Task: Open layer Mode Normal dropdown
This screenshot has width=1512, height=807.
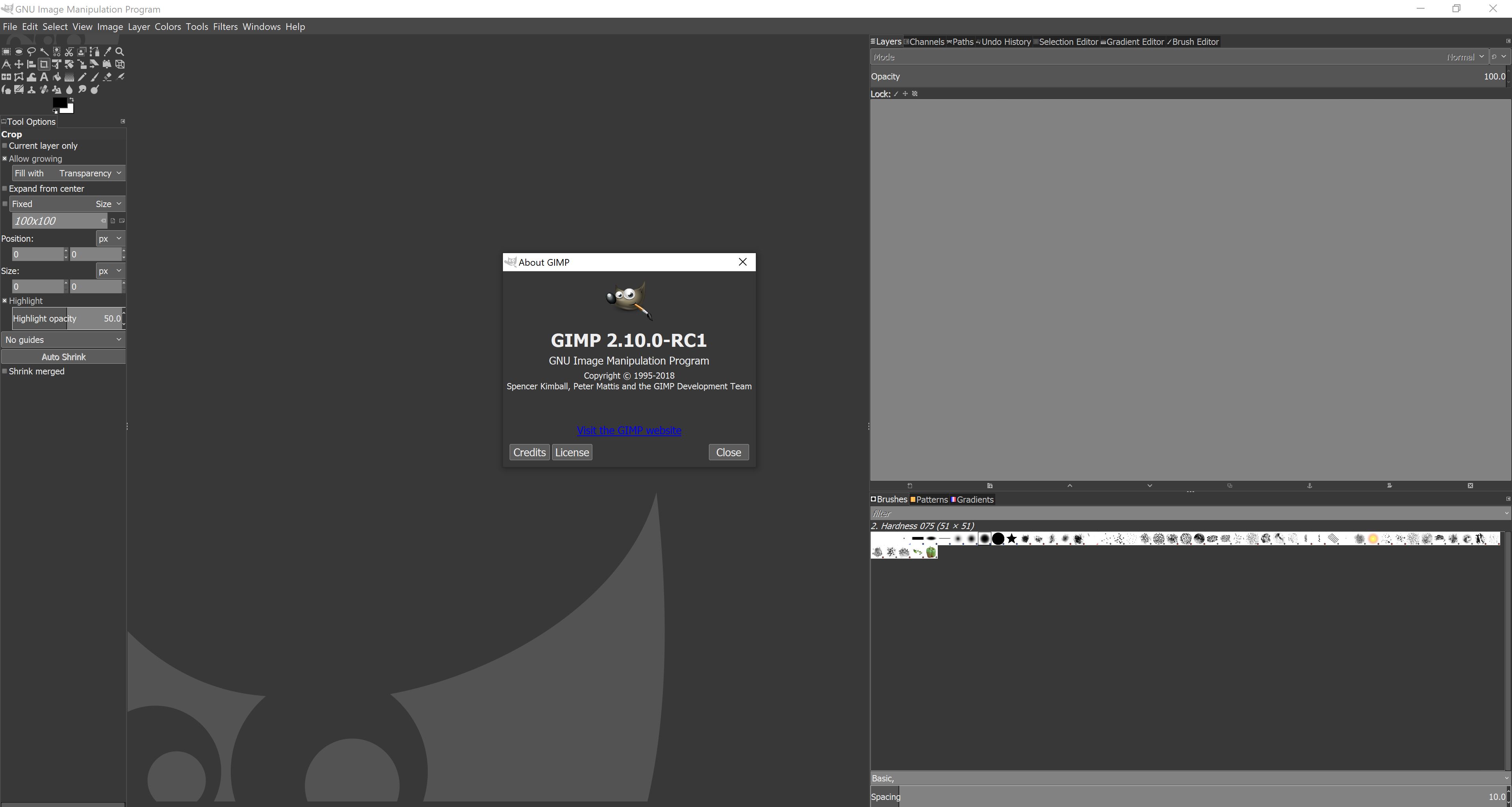Action: tap(1180, 57)
